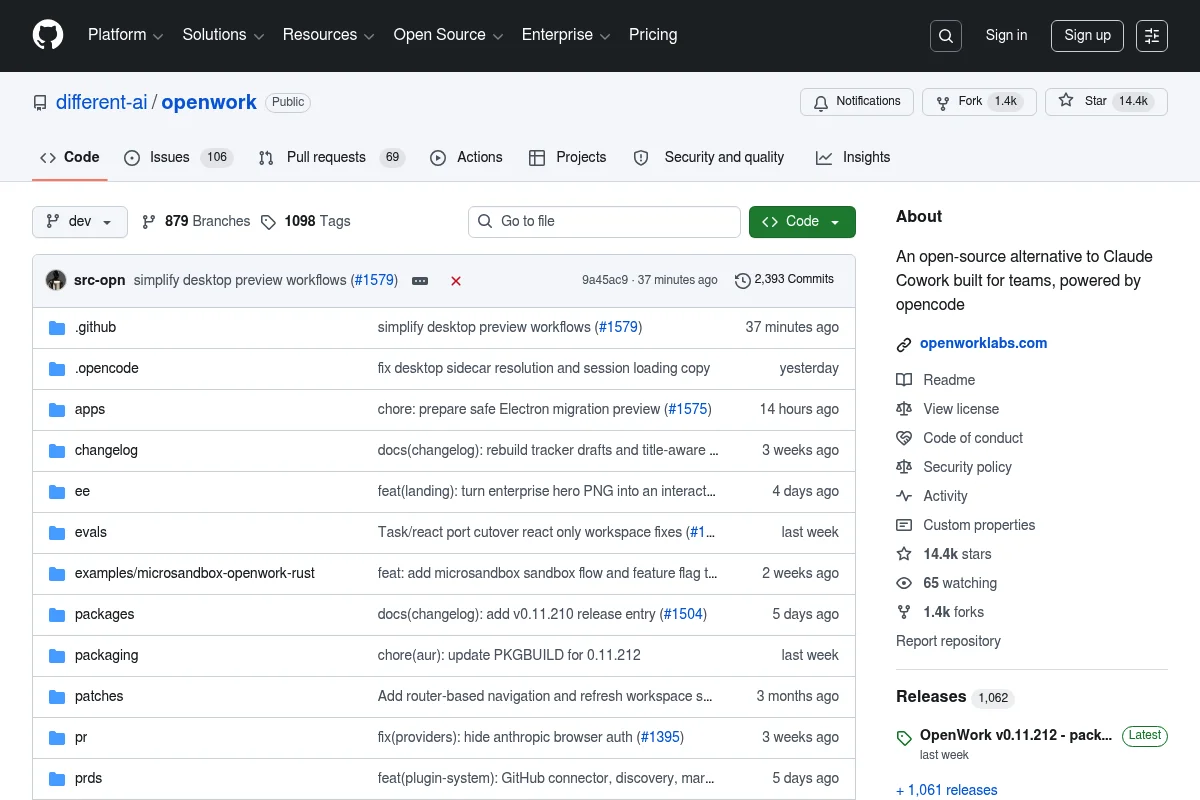Click the .github folder icon
This screenshot has height=800, width=1200.
[x=57, y=328]
